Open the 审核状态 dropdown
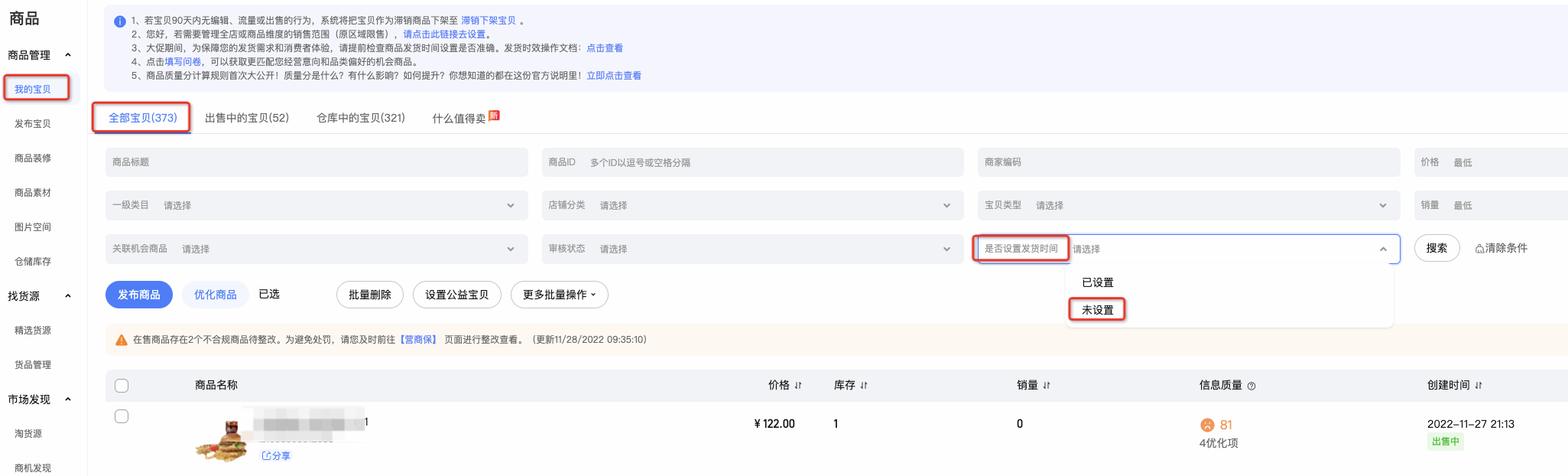The image size is (1568, 476). tap(752, 249)
